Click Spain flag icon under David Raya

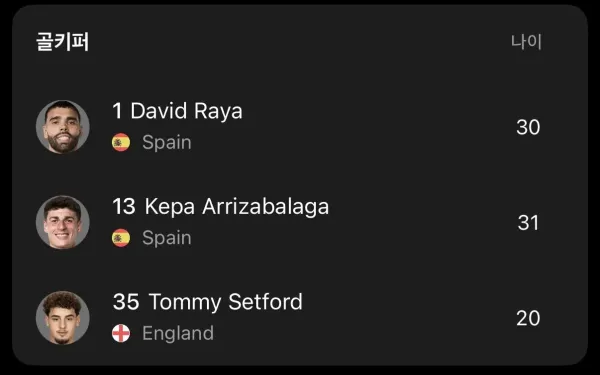coord(121,142)
